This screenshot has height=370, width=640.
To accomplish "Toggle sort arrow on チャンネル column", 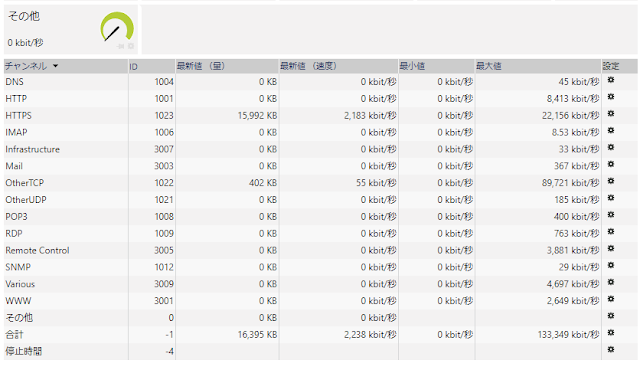I will (55, 66).
